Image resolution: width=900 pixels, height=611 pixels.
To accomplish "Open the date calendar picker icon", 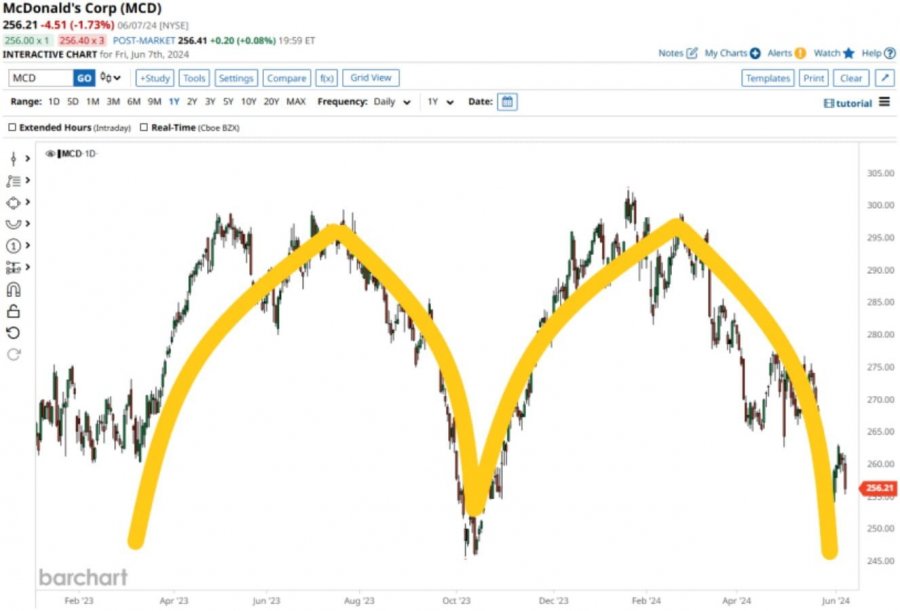I will pos(507,102).
